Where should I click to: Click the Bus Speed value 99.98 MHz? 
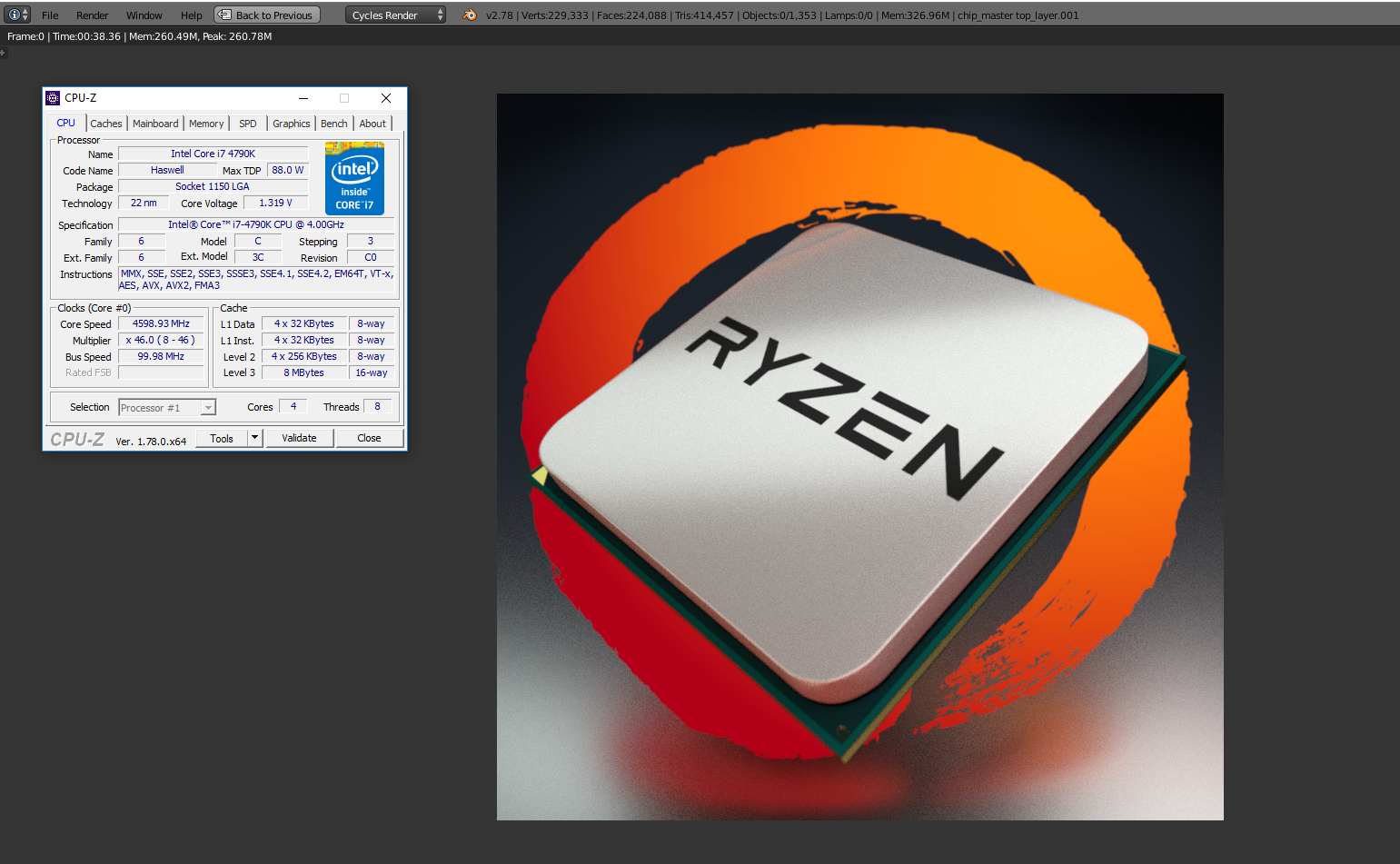pos(162,357)
